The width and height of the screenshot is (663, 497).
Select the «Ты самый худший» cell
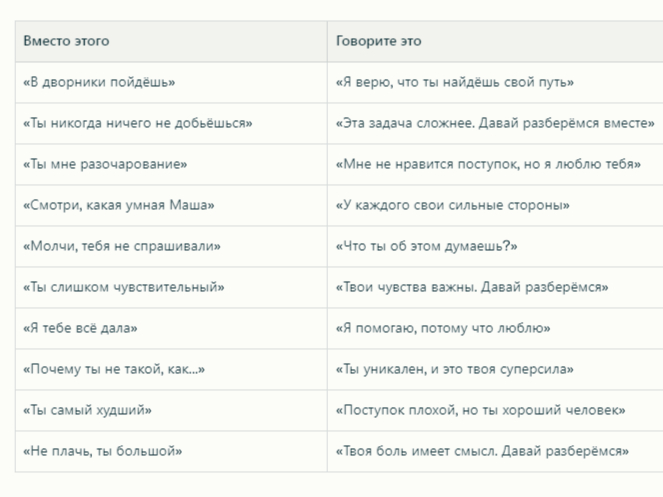coord(88,410)
